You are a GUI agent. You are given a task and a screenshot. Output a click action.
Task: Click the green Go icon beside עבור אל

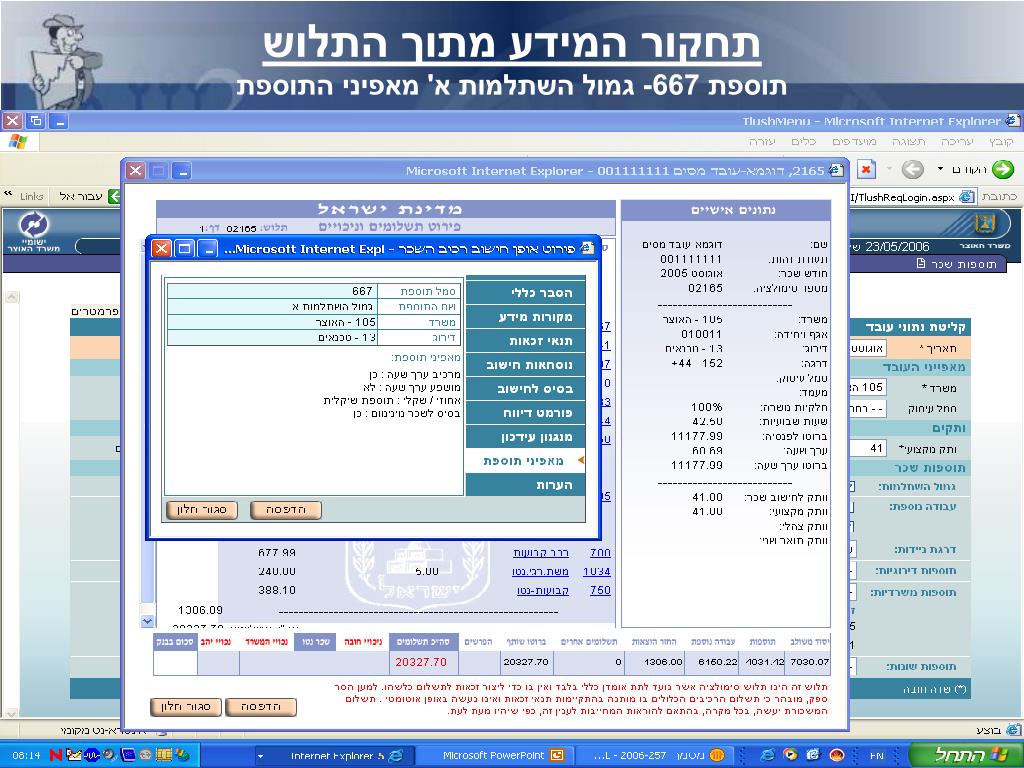click(115, 196)
